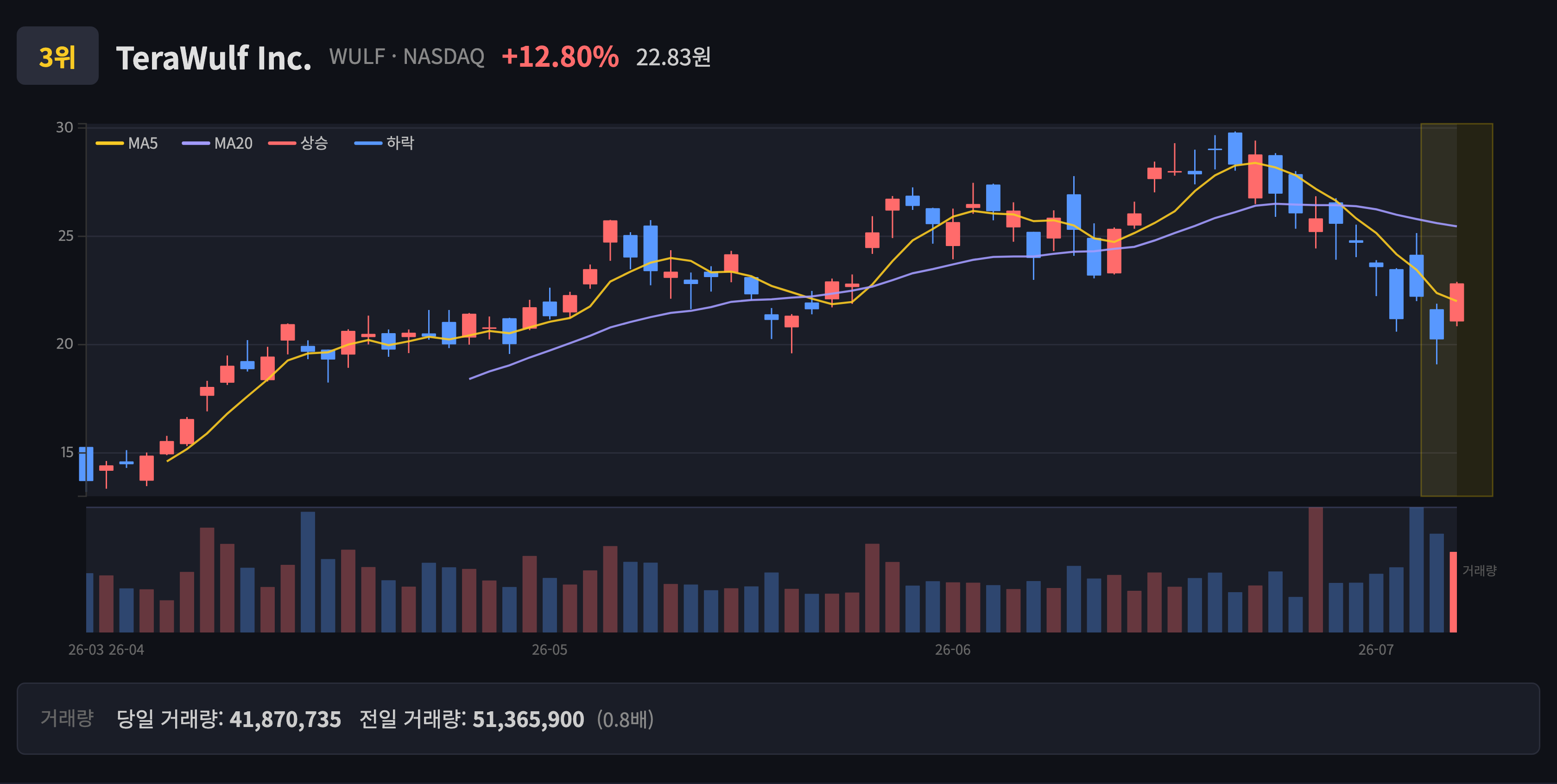The width and height of the screenshot is (1557, 784).
Task: Click the 20 price axis label
Action: point(65,344)
